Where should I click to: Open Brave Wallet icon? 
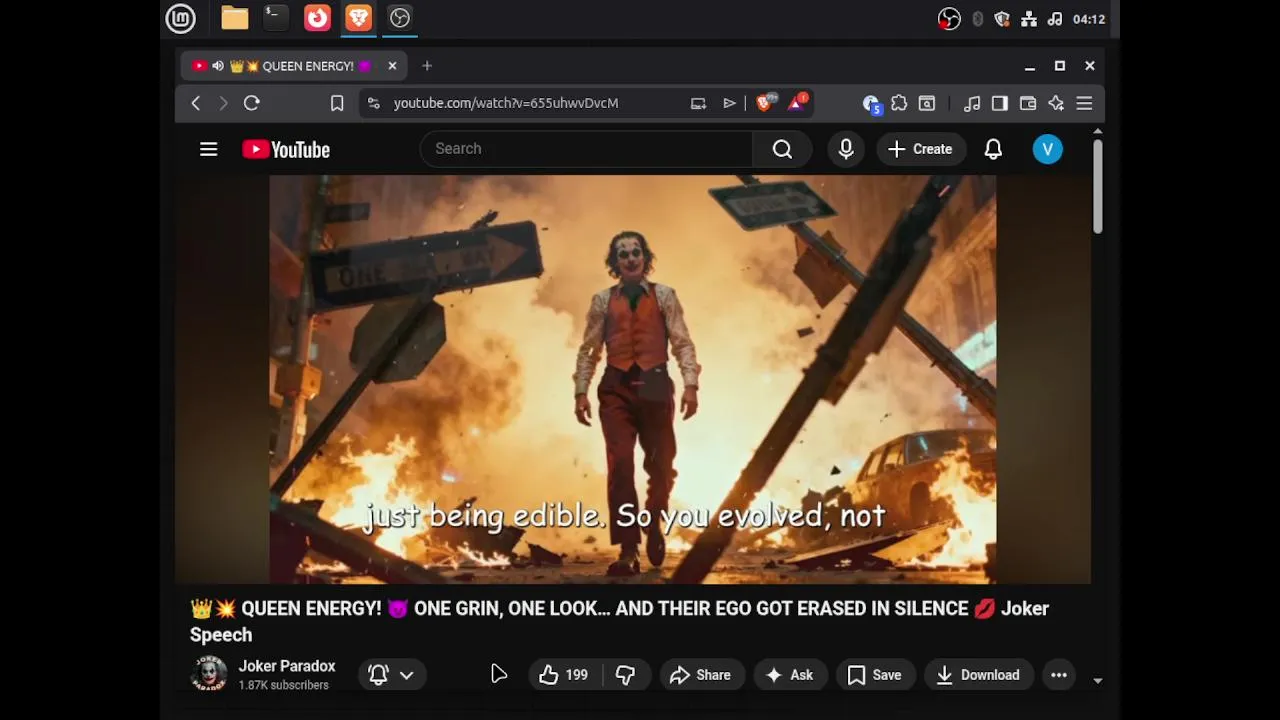pos(1028,103)
